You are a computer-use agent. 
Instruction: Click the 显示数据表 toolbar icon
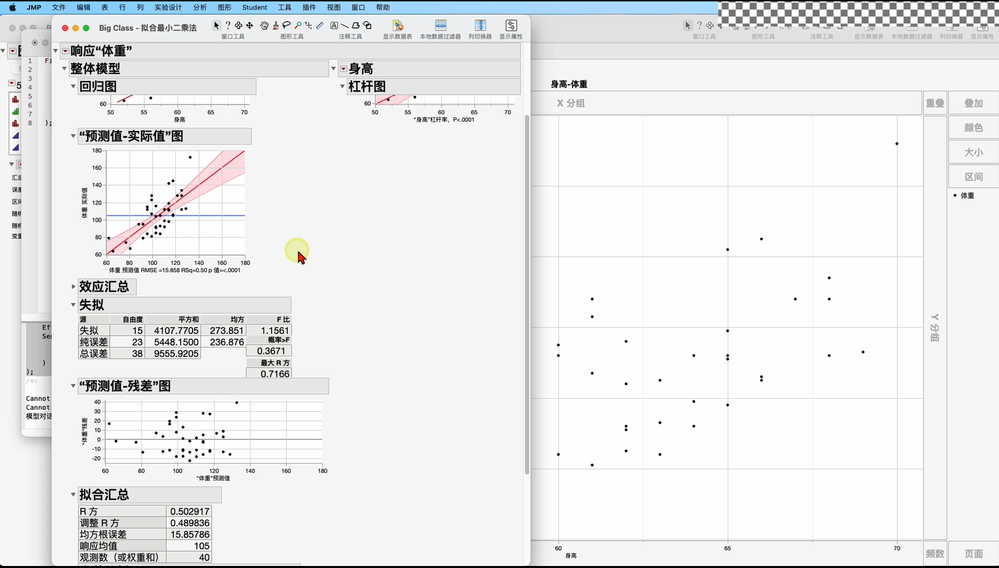(x=398, y=25)
